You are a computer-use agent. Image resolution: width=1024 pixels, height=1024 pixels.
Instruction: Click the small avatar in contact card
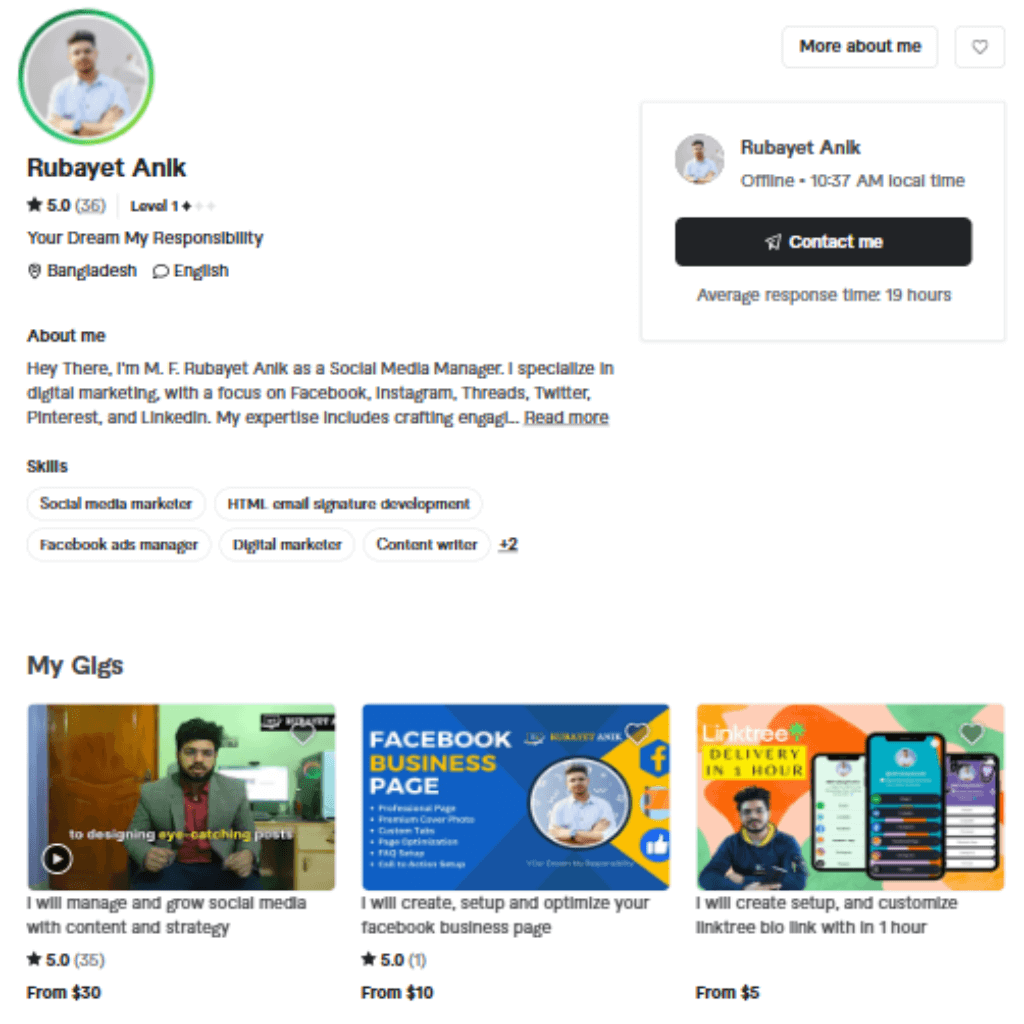pyautogui.click(x=699, y=159)
